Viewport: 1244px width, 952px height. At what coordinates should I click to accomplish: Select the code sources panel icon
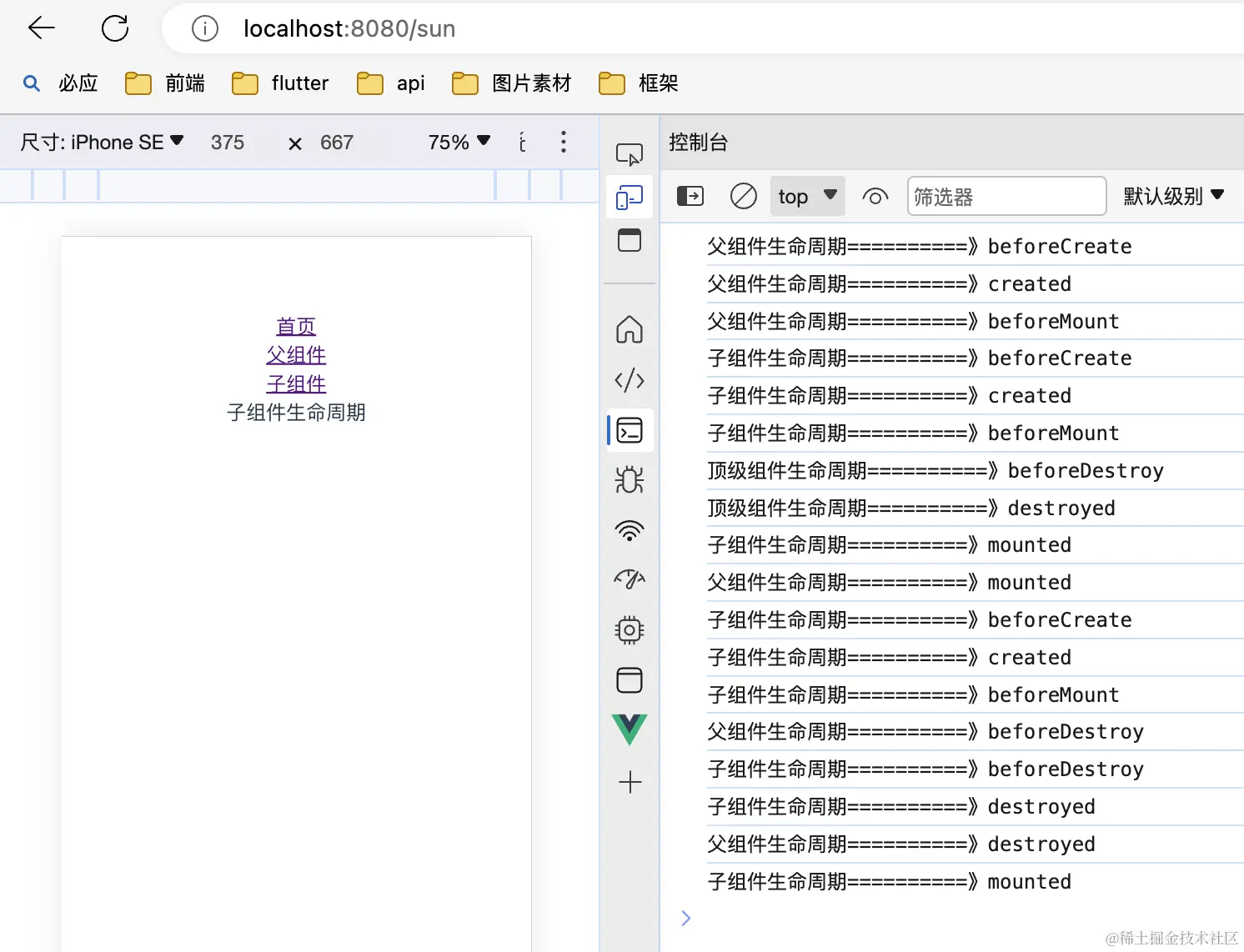pyautogui.click(x=629, y=380)
